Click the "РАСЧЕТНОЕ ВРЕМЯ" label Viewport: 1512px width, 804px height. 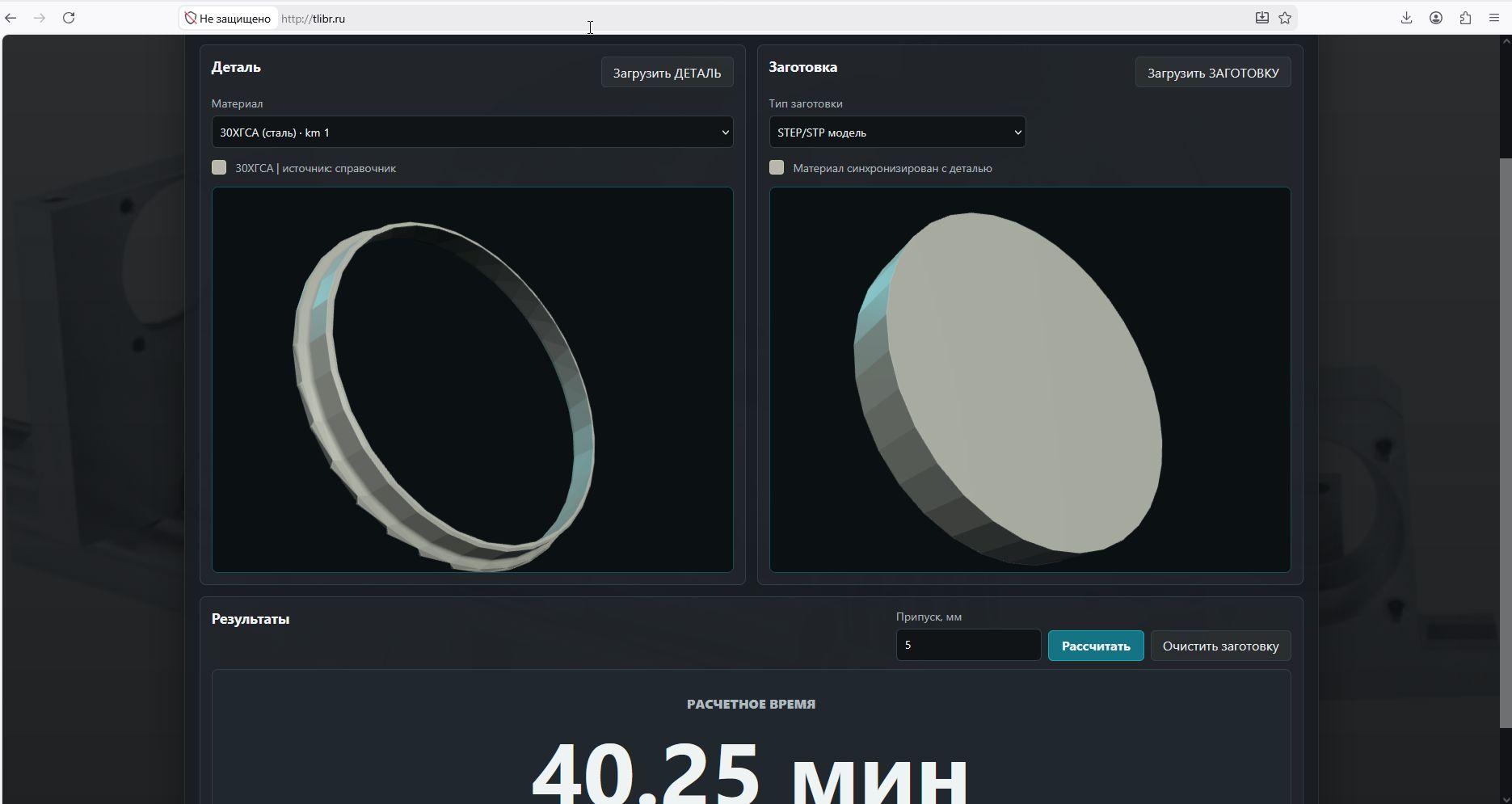751,704
